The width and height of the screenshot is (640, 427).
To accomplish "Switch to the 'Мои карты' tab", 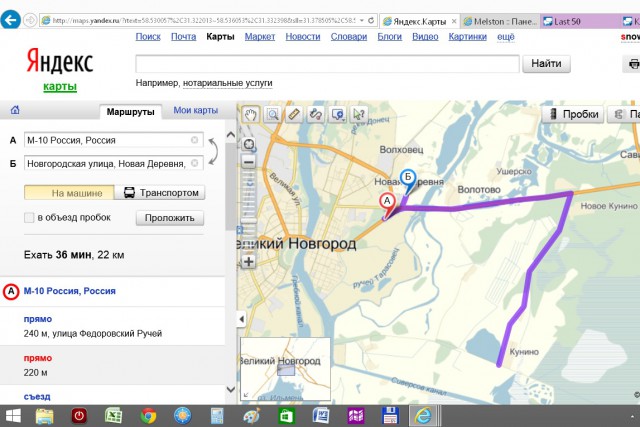I will tap(196, 110).
